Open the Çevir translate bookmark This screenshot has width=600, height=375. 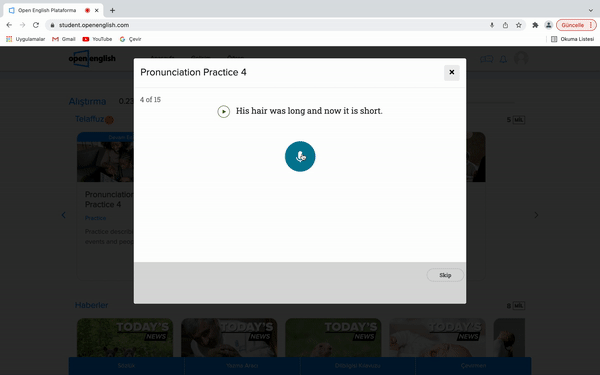click(130, 39)
